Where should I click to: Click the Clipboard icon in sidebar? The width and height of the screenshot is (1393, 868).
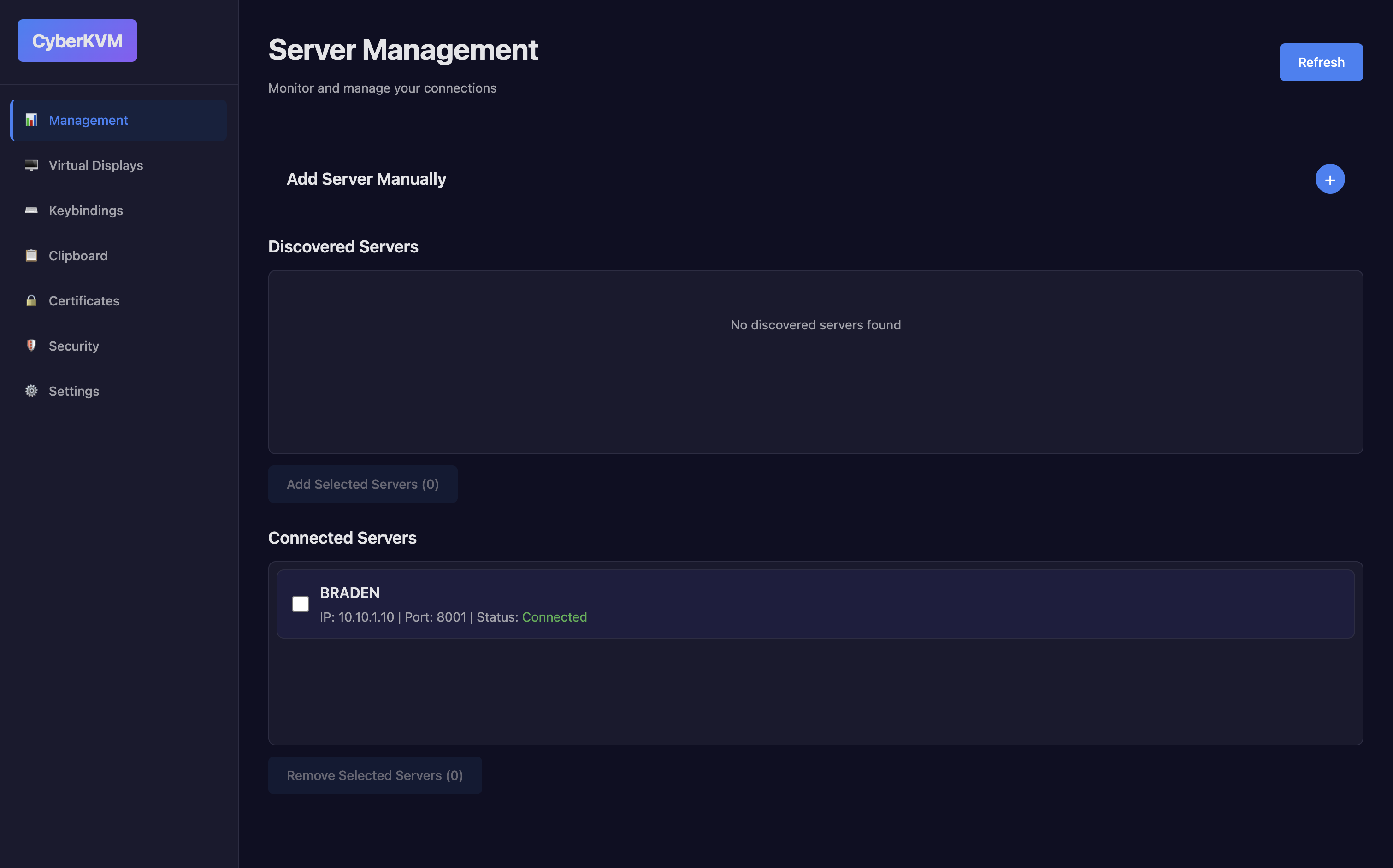(32, 255)
